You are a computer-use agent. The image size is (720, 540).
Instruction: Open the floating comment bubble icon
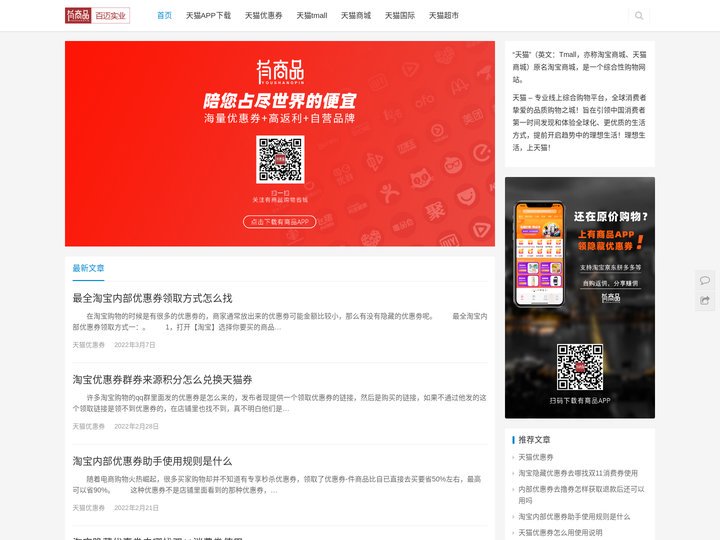pyautogui.click(x=705, y=281)
